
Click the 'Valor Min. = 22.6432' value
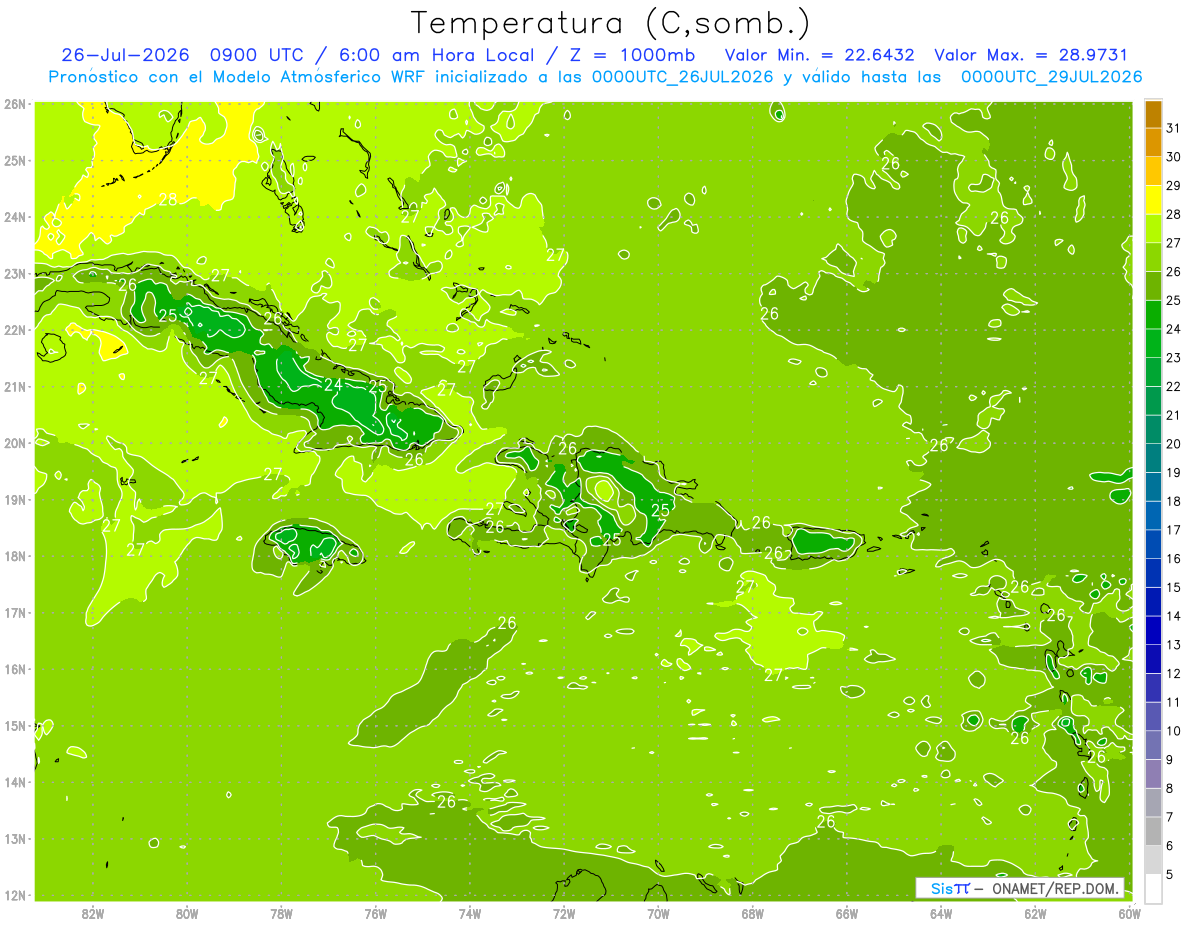click(x=819, y=55)
